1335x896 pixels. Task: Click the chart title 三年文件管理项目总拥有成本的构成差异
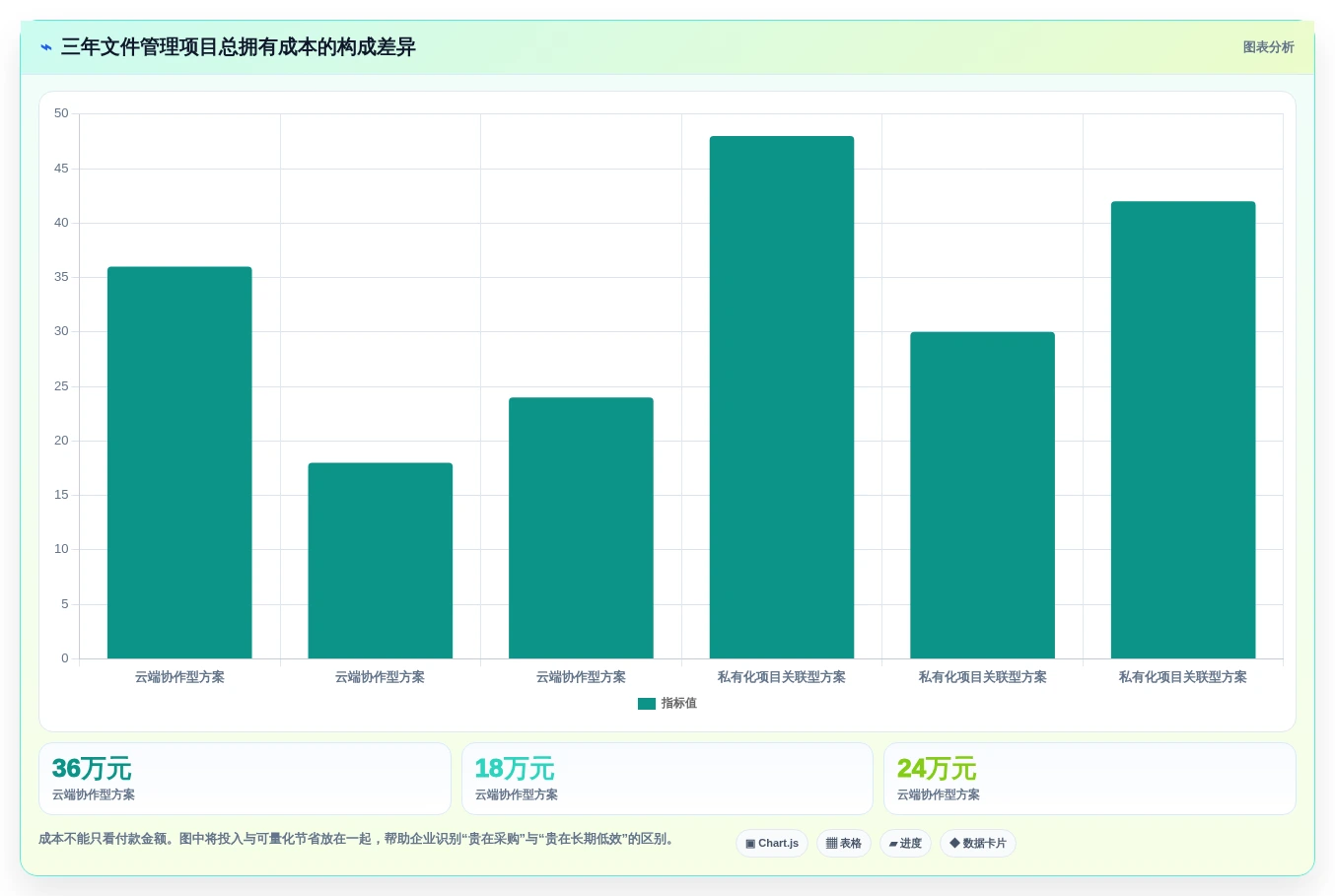(239, 47)
